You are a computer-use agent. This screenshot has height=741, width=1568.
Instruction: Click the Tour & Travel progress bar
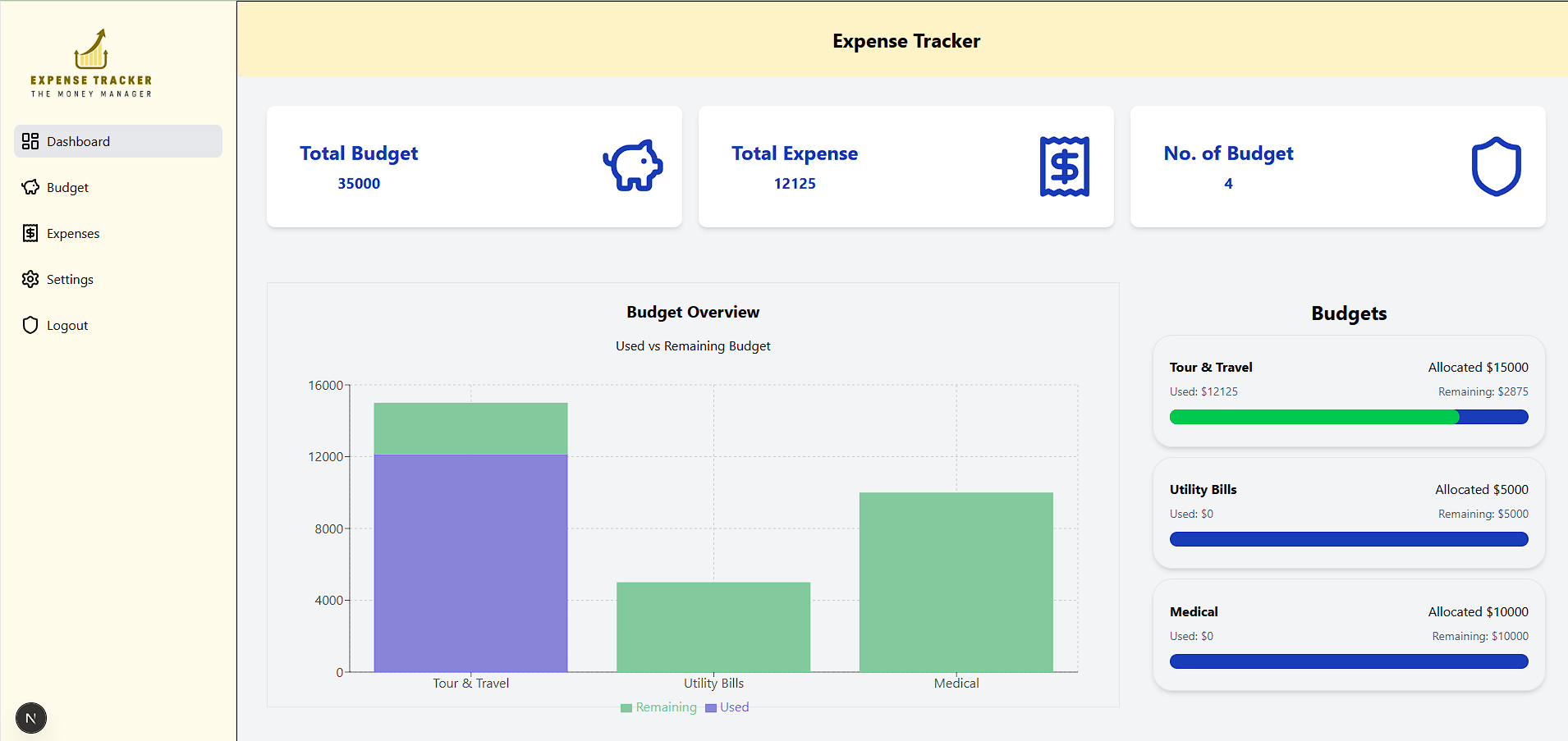point(1348,417)
